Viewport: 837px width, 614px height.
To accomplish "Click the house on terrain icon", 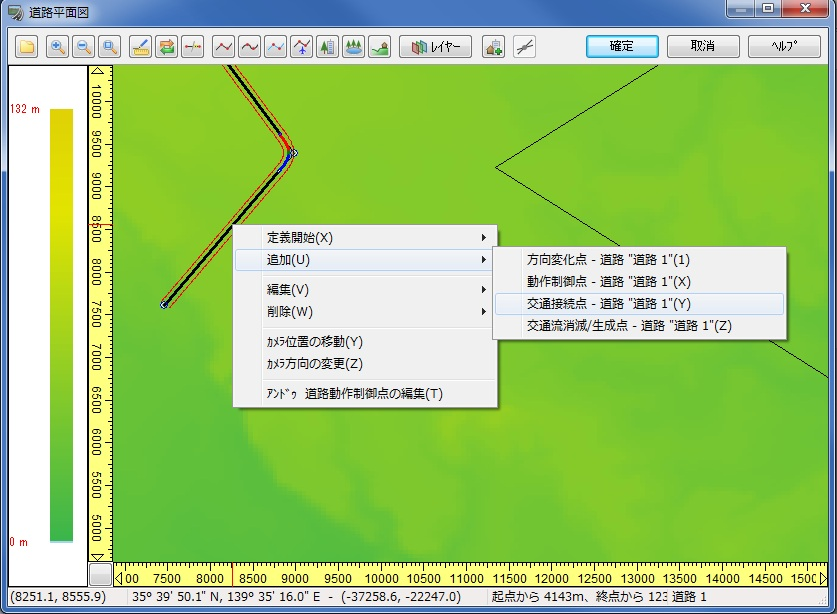I will point(380,46).
